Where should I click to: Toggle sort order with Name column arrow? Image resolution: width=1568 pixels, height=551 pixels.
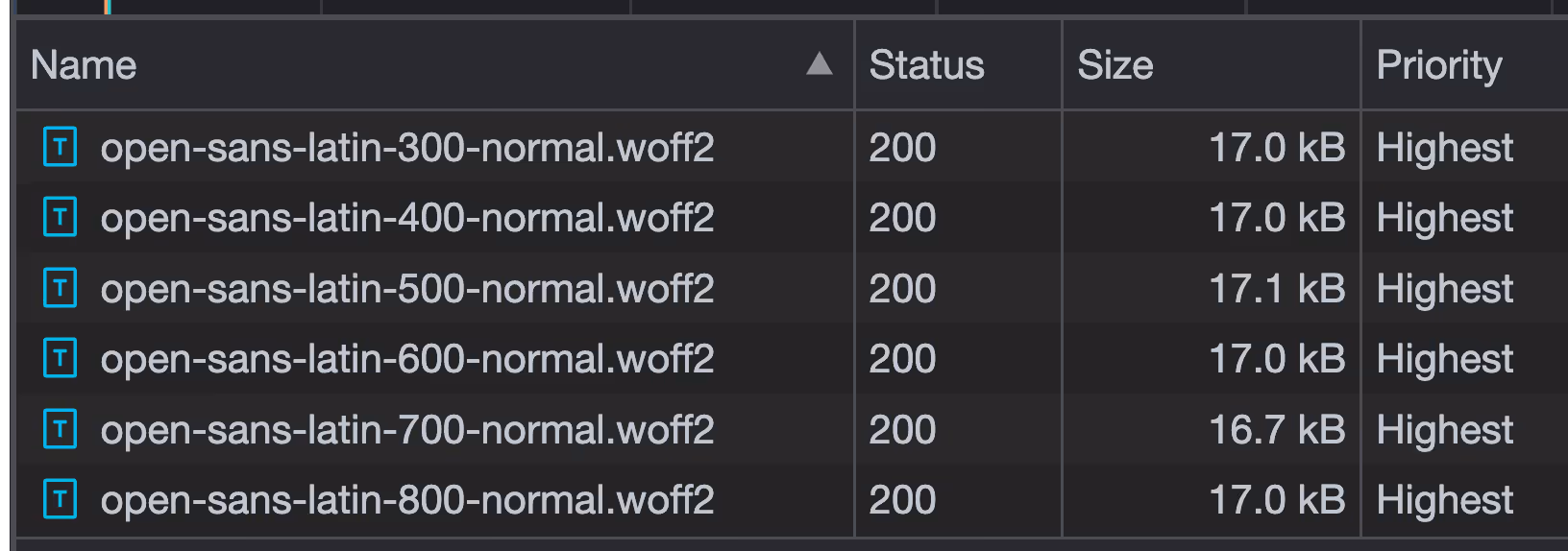[820, 64]
